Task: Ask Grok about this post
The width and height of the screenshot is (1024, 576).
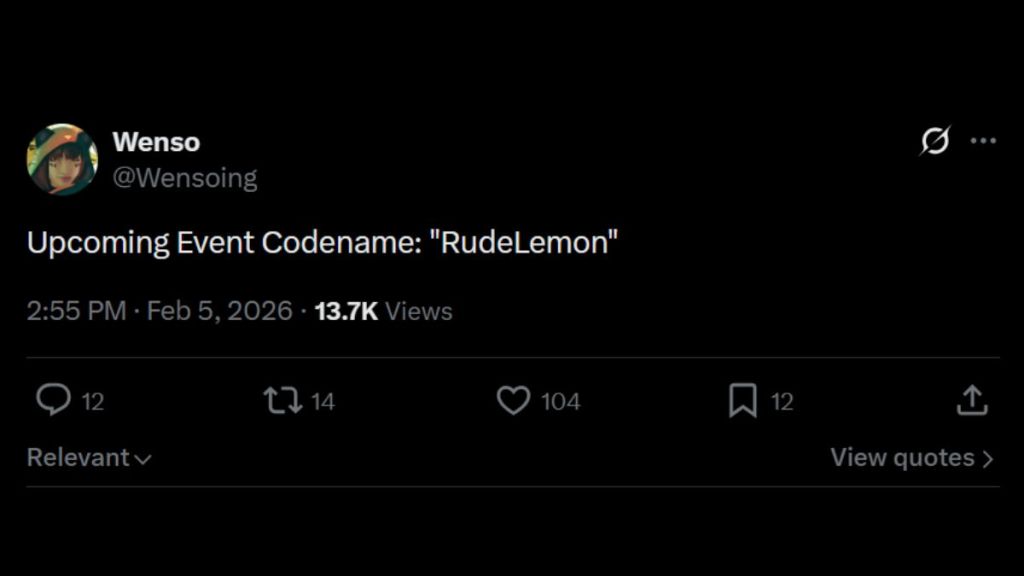Action: [x=933, y=141]
